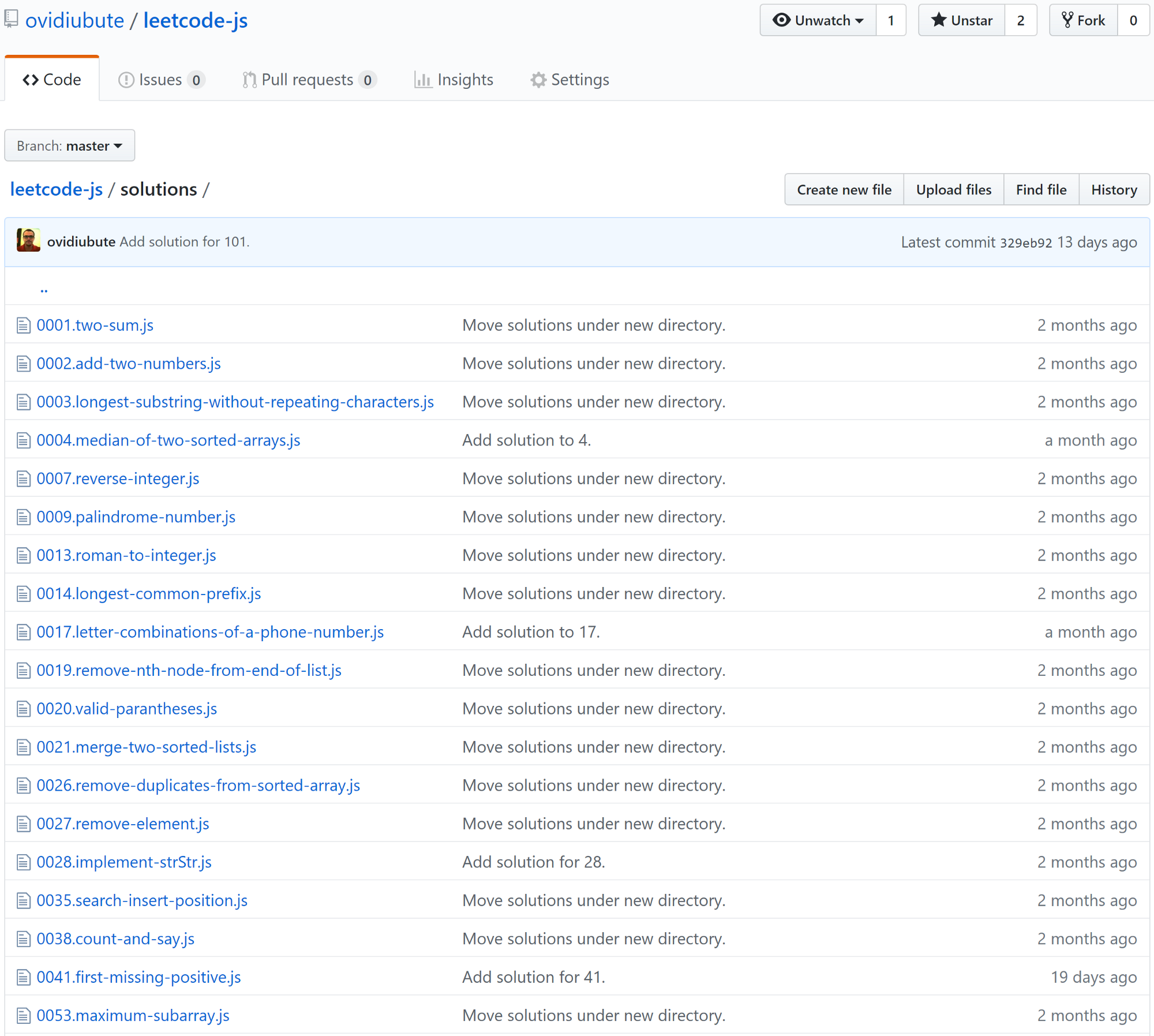
Task: View the watchers count of 1
Action: (x=891, y=20)
